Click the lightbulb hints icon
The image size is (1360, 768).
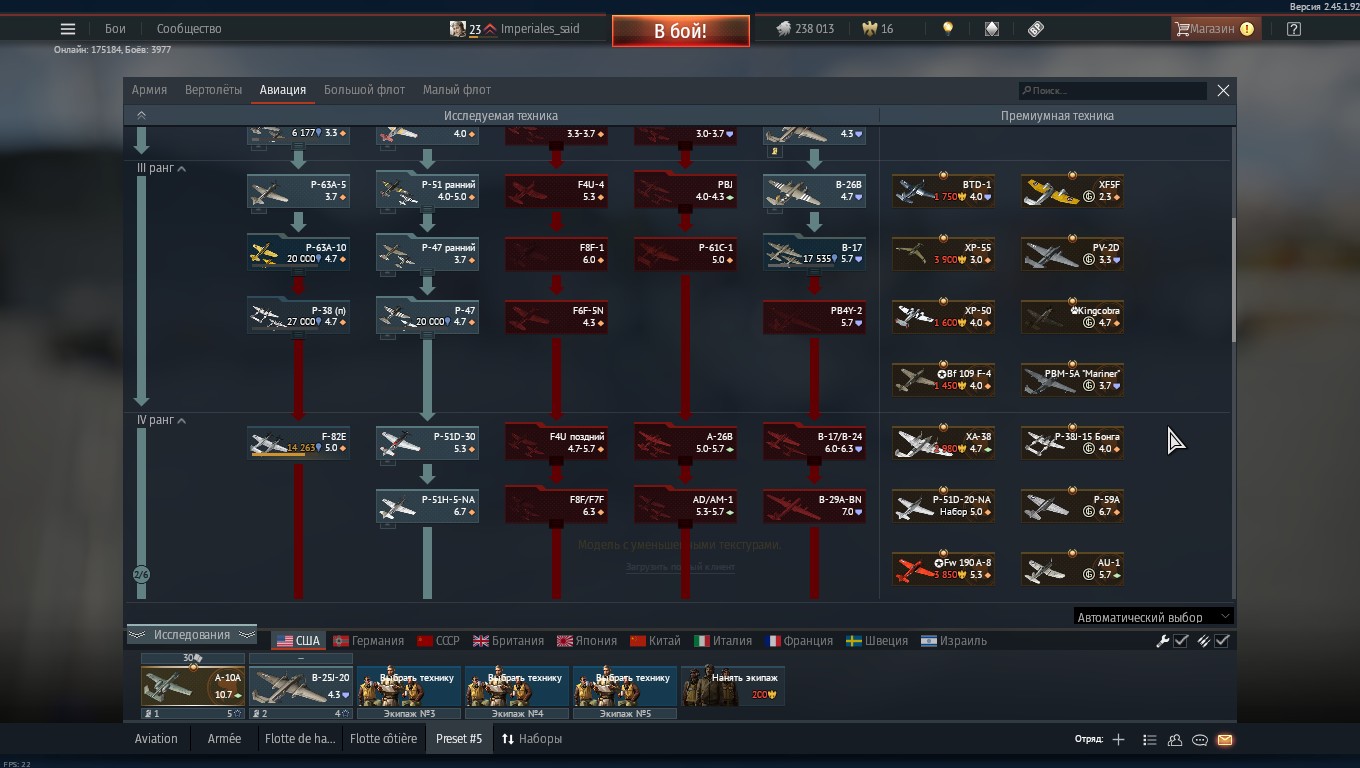pyautogui.click(x=948, y=29)
